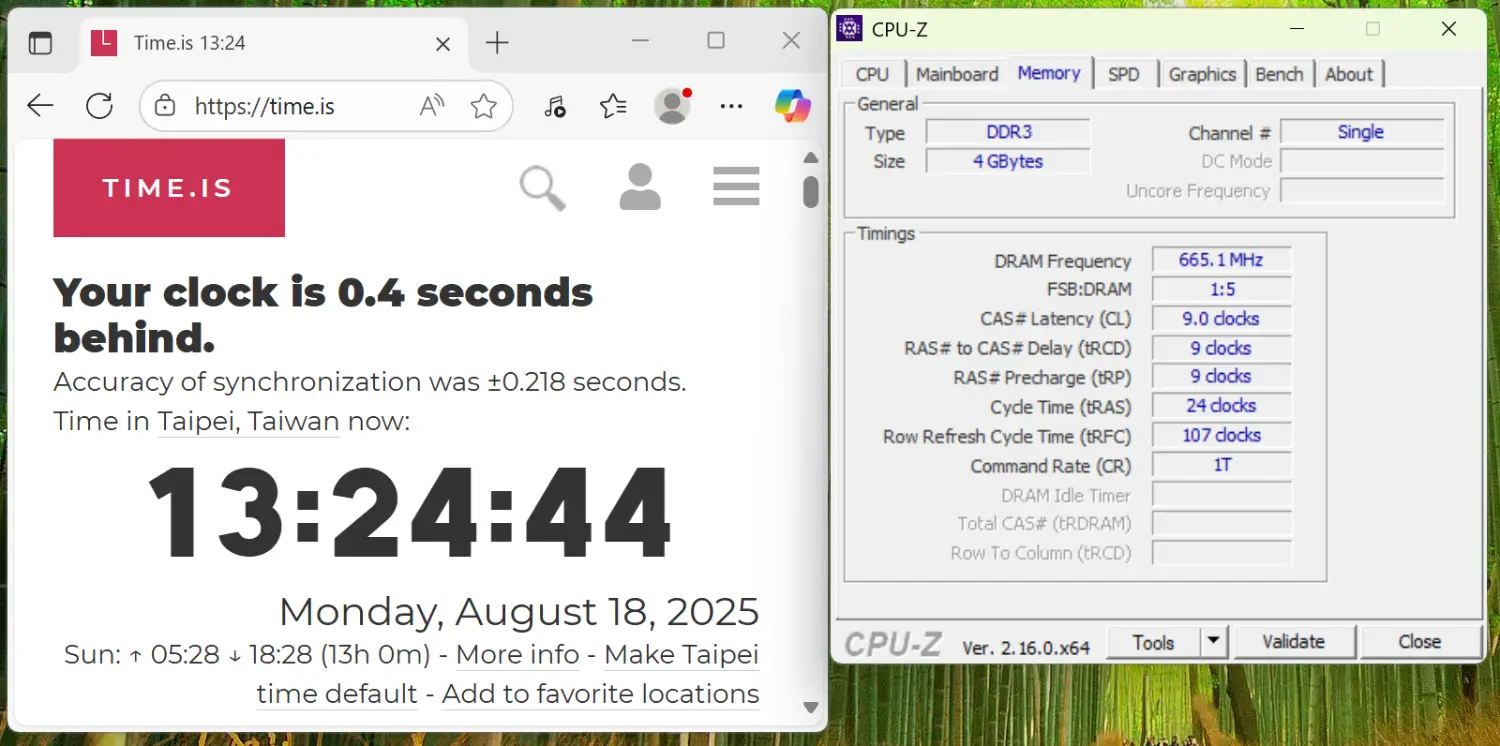
Task: Click the 9.0 clocks CAS latency value
Action: pos(1221,319)
